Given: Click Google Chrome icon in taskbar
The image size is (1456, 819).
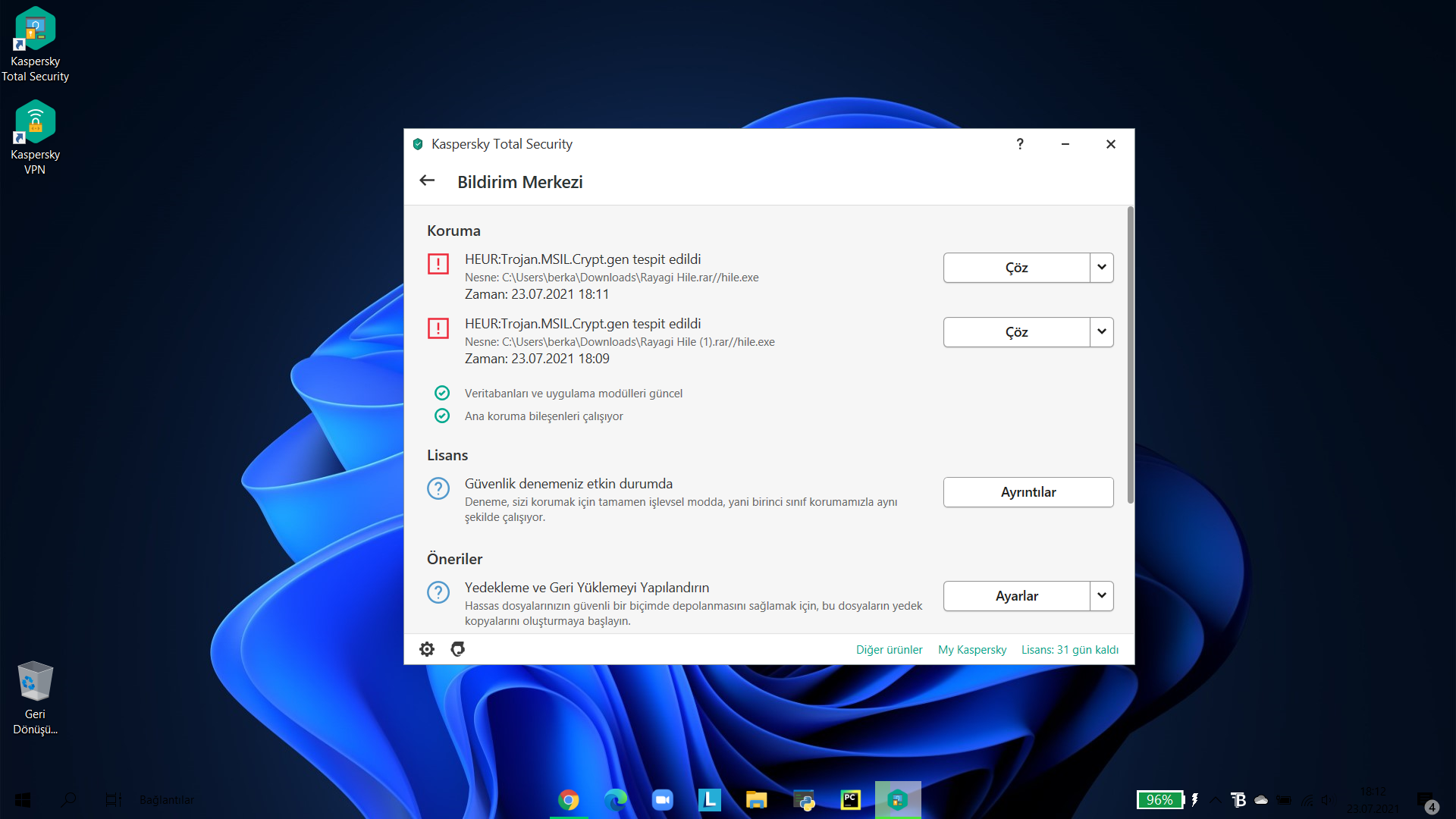Looking at the screenshot, I should [569, 800].
